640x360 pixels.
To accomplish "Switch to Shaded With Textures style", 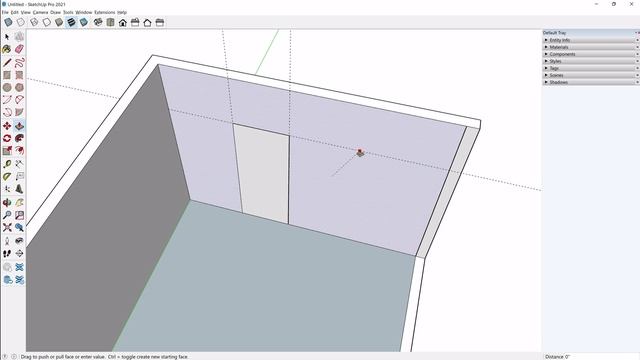I will pyautogui.click(x=71, y=22).
